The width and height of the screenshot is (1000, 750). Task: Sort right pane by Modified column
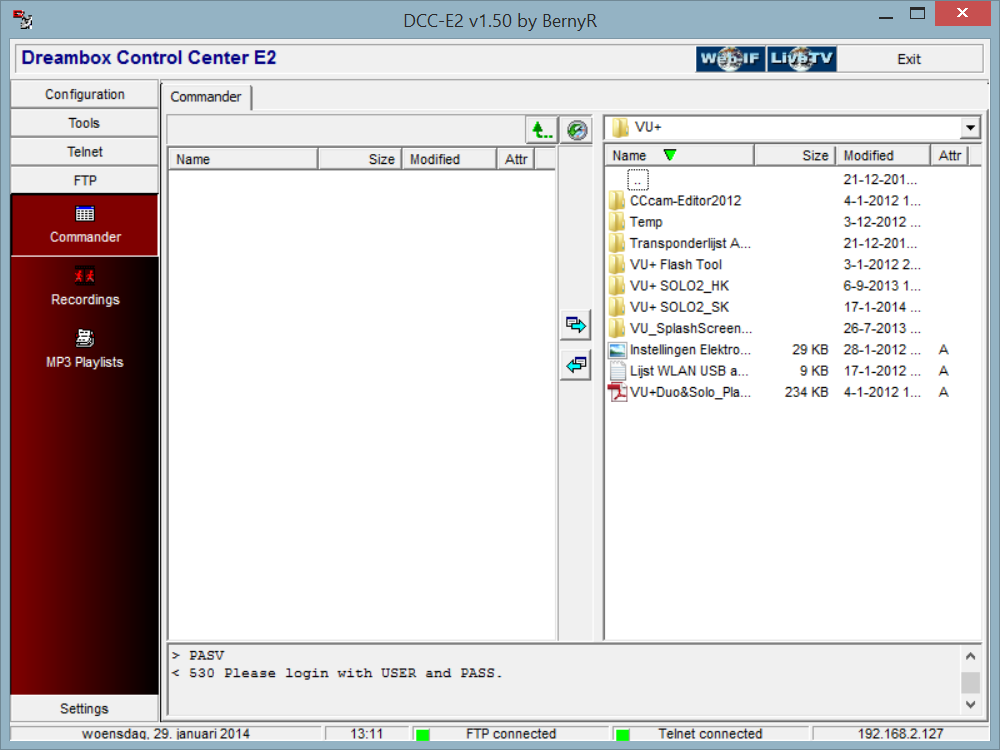(x=883, y=156)
